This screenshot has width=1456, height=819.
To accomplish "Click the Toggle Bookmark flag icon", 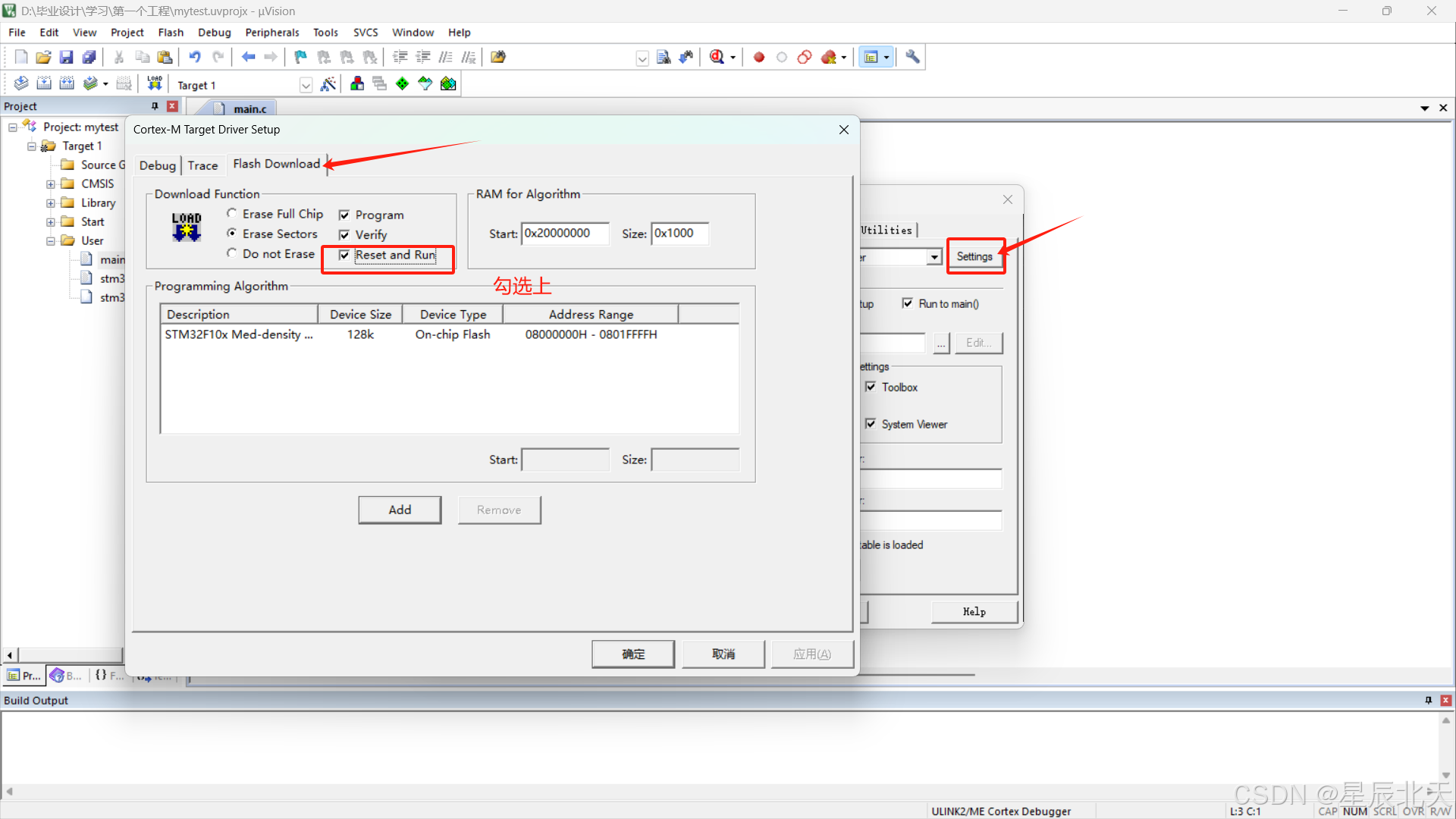I will (300, 57).
